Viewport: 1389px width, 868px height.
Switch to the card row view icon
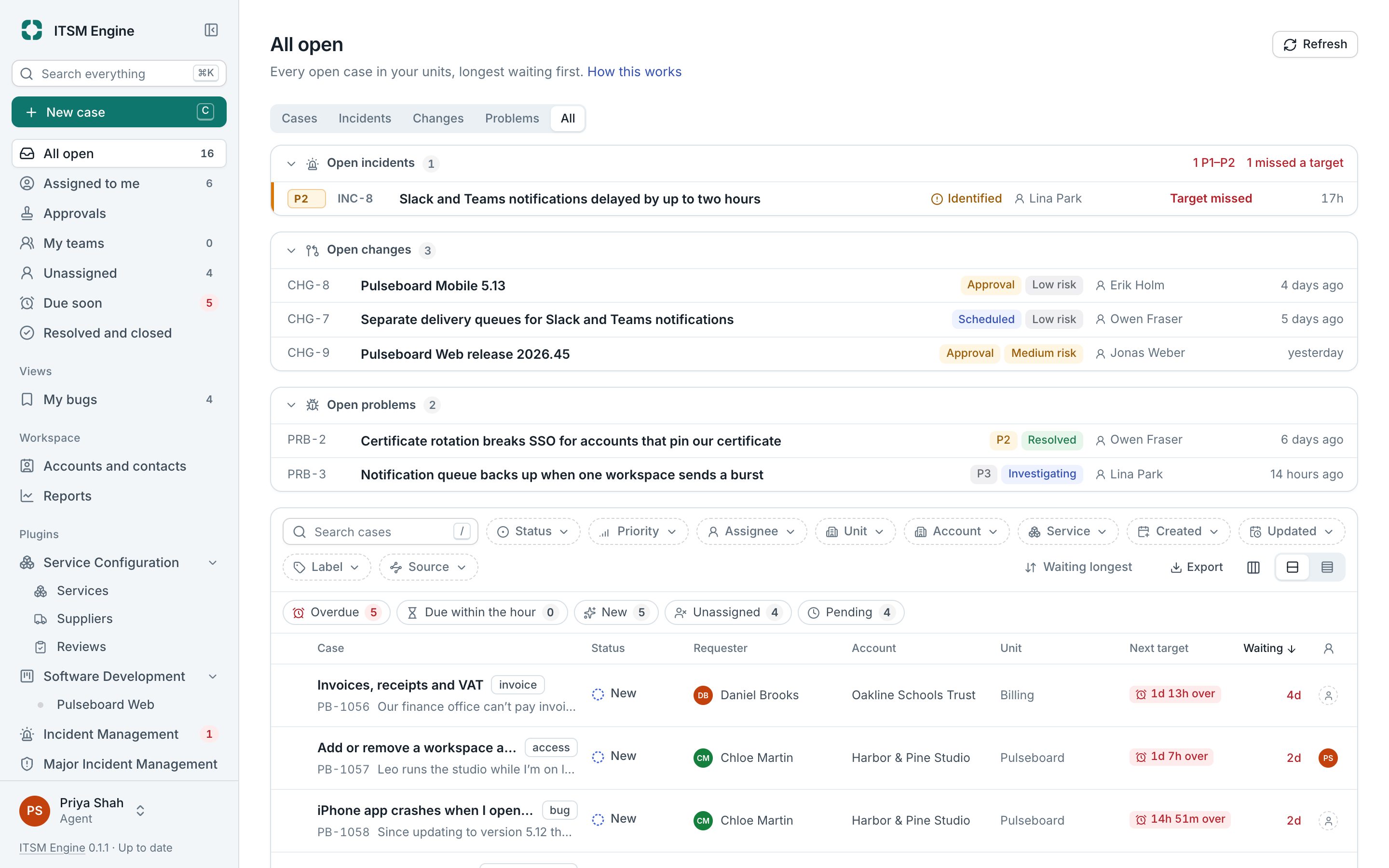pos(1292,567)
